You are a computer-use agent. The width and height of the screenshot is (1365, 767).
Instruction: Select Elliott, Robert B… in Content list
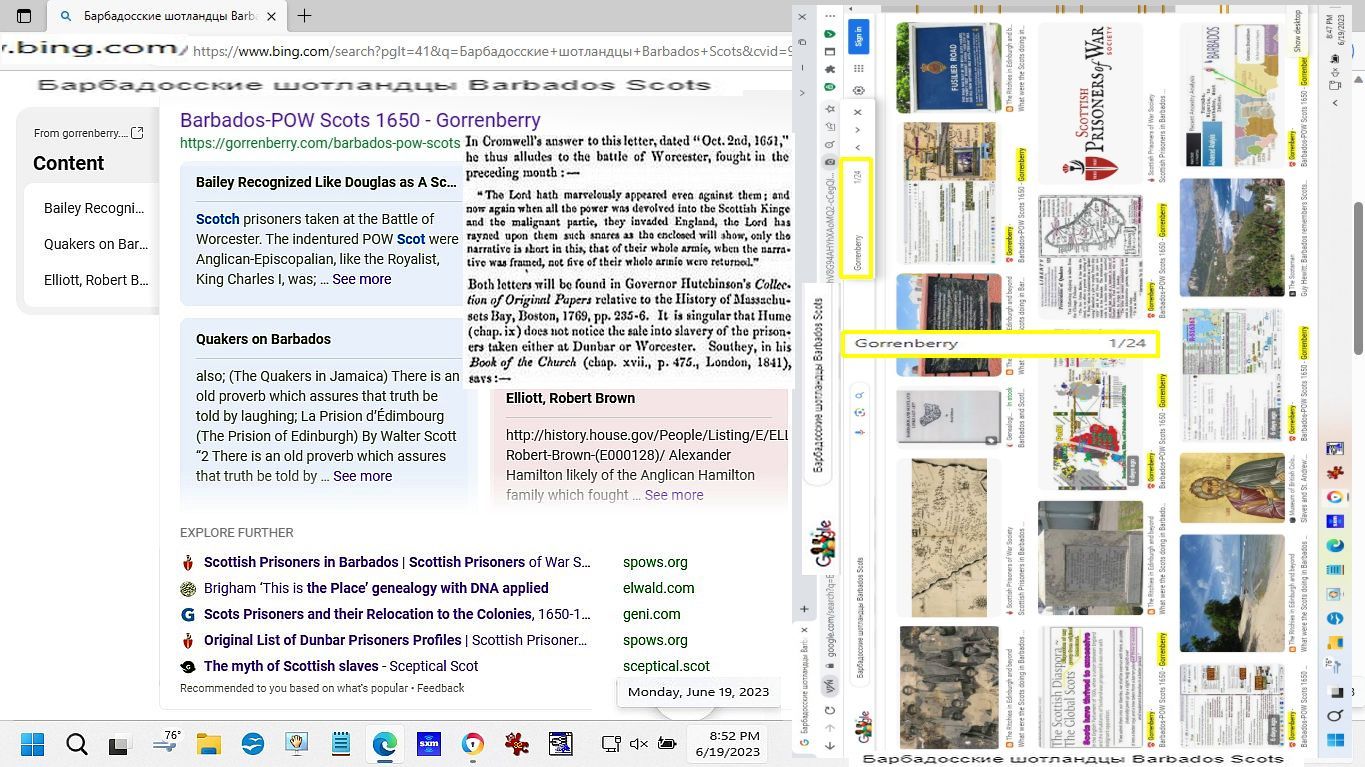click(96, 280)
